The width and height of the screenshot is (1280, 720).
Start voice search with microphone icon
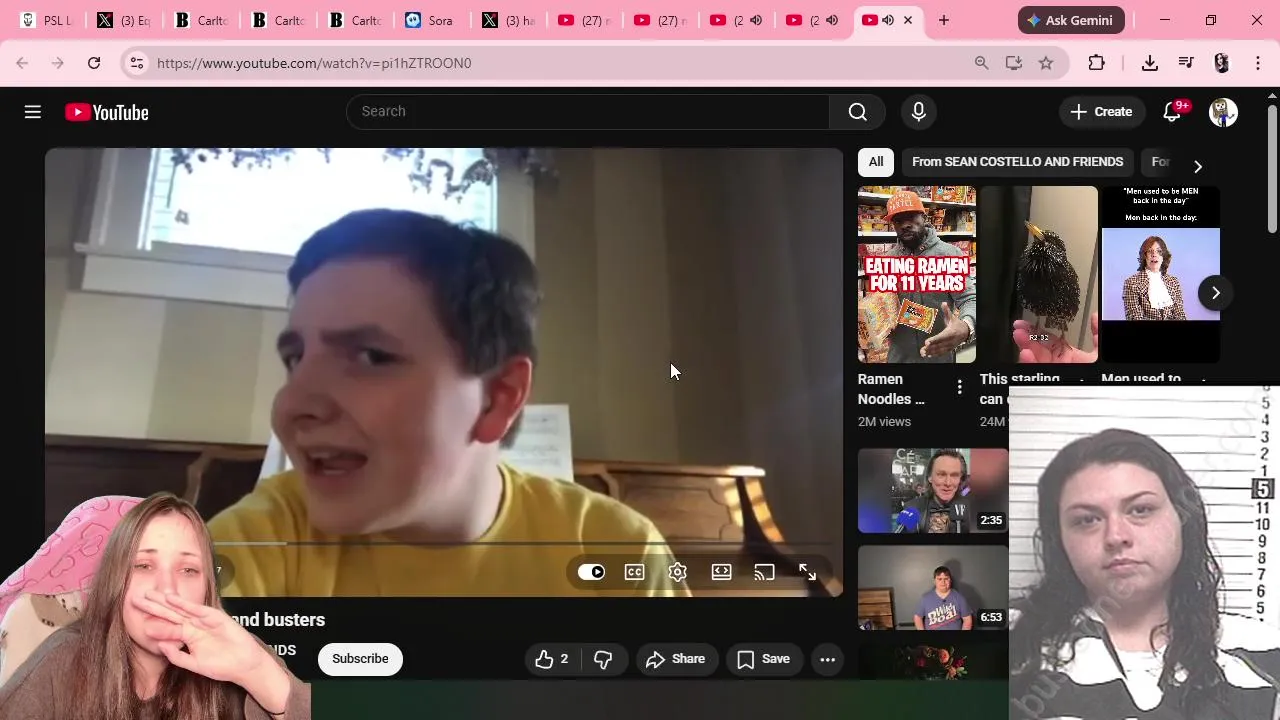pyautogui.click(x=918, y=112)
